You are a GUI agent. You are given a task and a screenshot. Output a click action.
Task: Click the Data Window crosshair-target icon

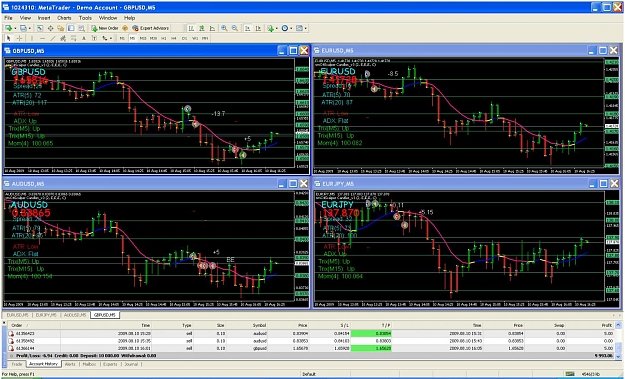(x=50, y=28)
